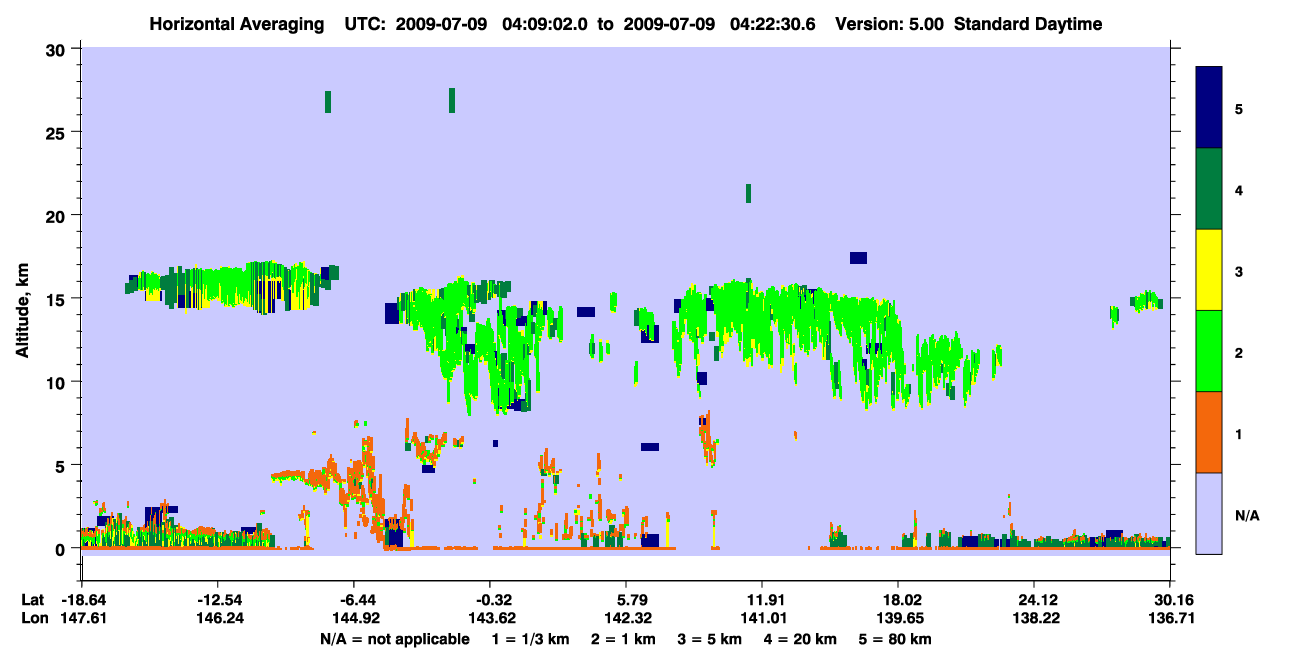Click the 'Lon' axis row label
This screenshot has width=1300, height=667.
click(33, 618)
